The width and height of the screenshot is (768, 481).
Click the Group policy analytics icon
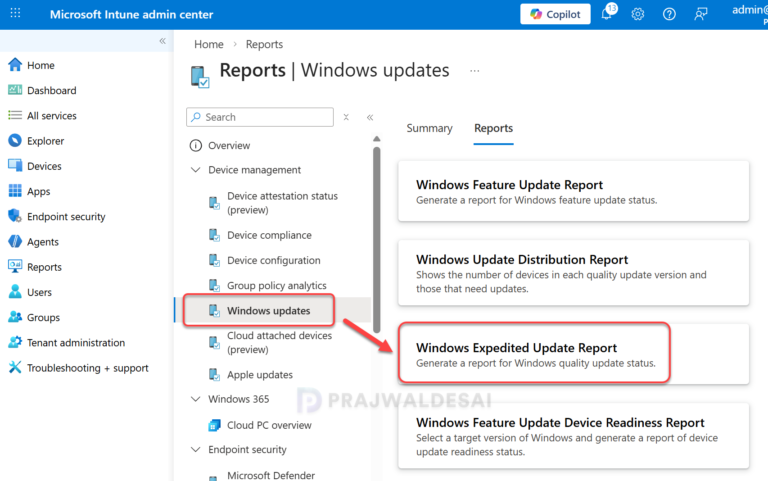[x=214, y=286]
